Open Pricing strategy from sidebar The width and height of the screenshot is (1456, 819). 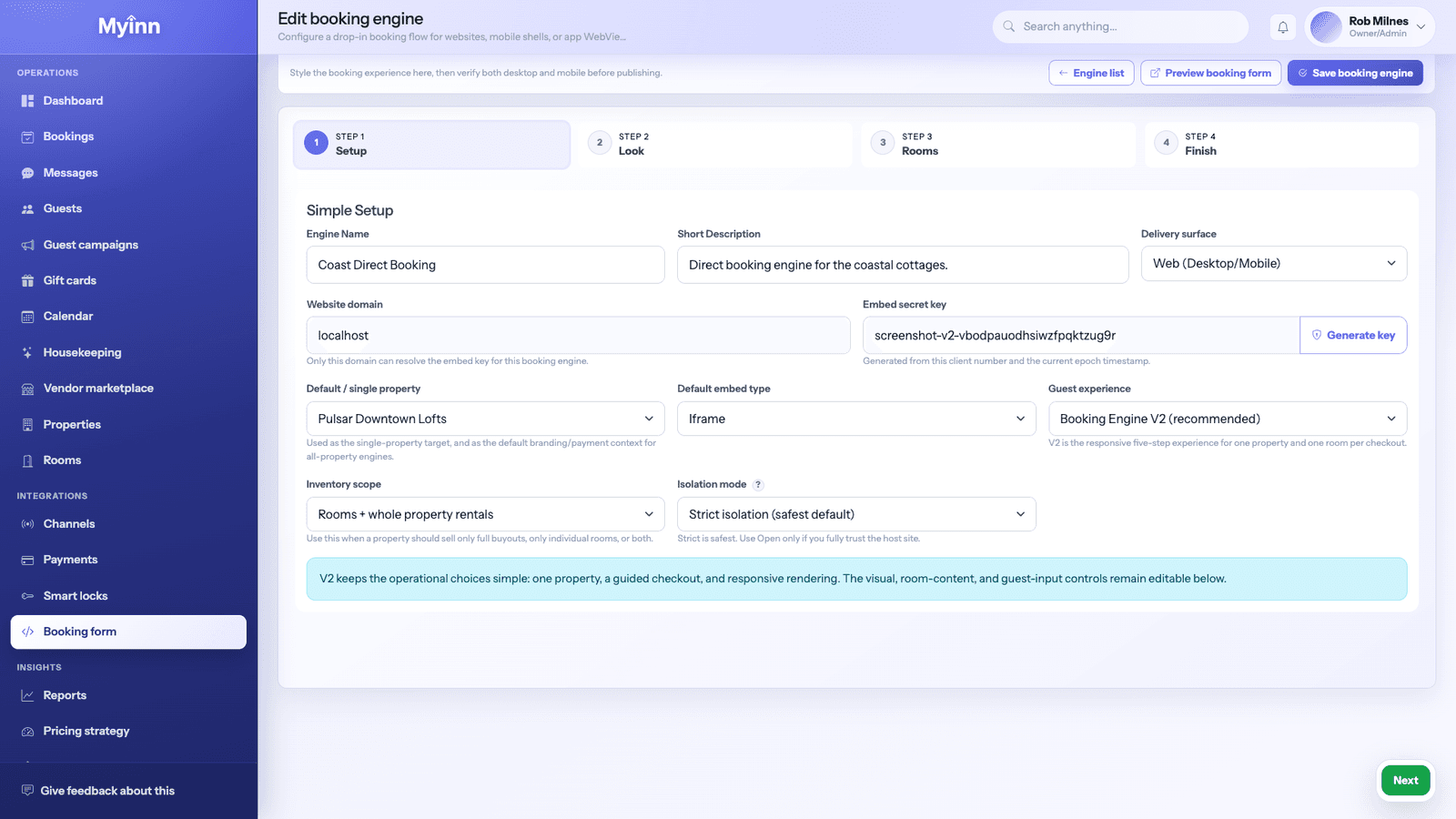pyautogui.click(x=128, y=732)
